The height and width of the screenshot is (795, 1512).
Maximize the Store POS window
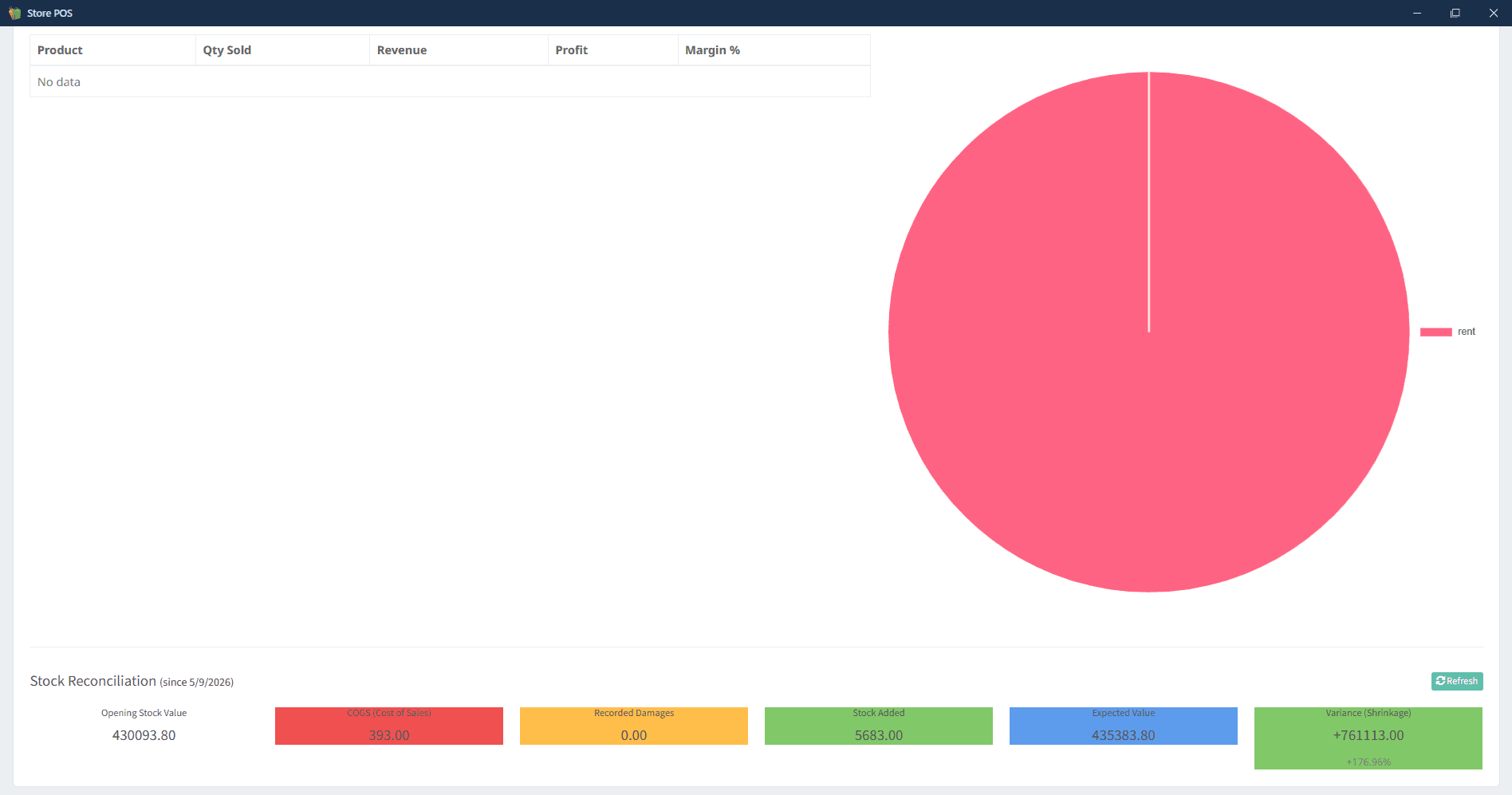click(x=1455, y=13)
